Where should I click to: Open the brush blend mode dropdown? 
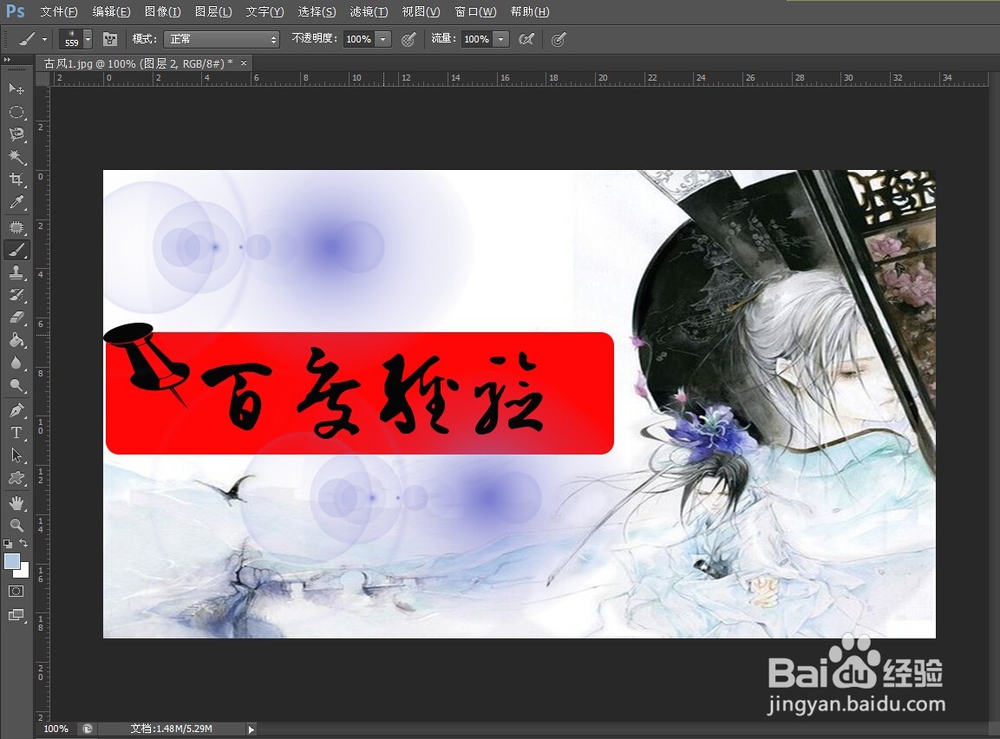tap(220, 39)
